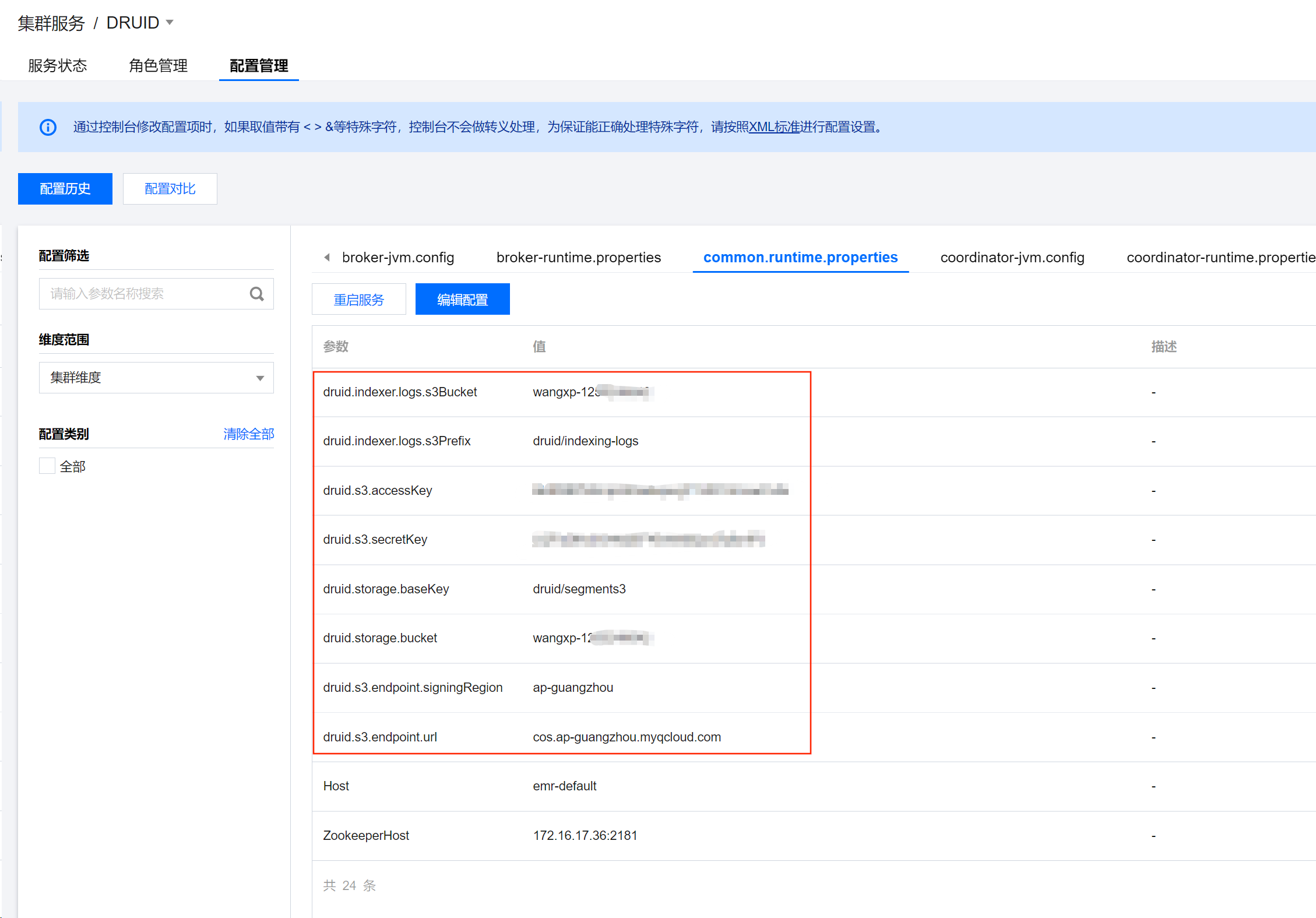Image resolution: width=1316 pixels, height=918 pixels.
Task: Open the broker-runtime.properties tab
Action: pos(578,257)
